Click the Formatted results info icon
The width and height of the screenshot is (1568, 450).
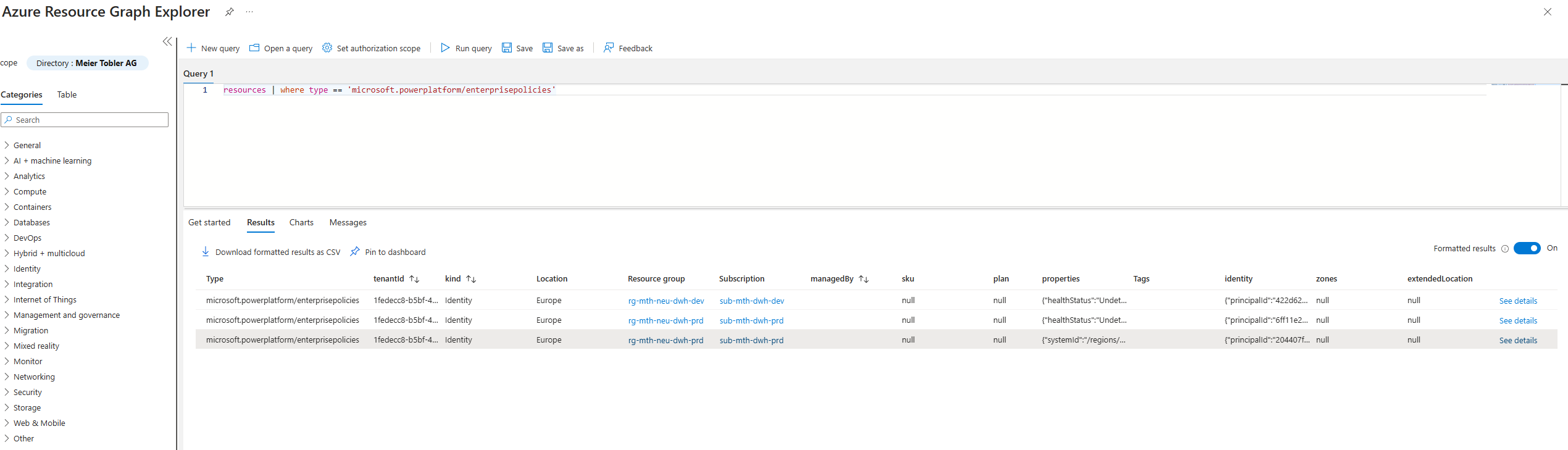click(x=1505, y=249)
